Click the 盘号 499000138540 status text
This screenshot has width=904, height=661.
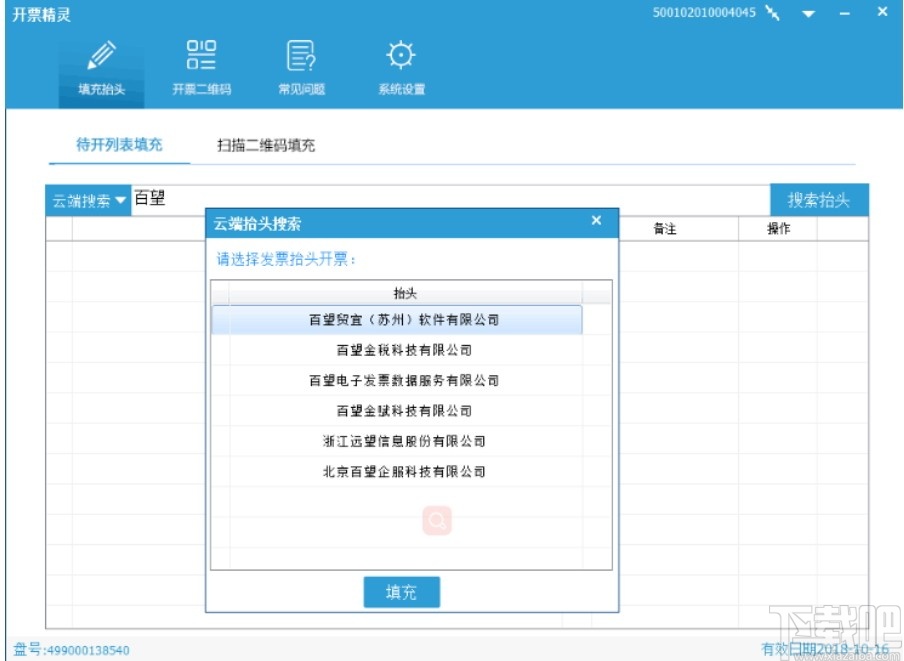[x=71, y=650]
